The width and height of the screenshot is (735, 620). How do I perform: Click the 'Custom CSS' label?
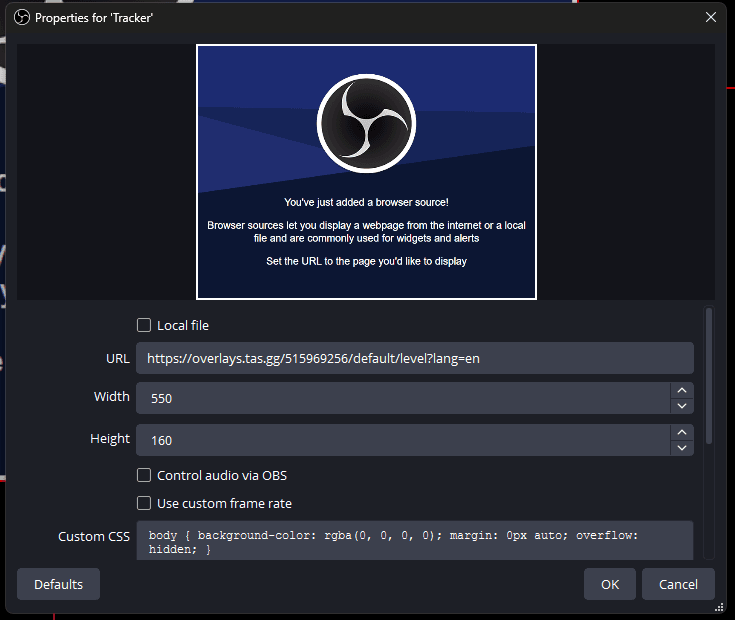(x=94, y=537)
